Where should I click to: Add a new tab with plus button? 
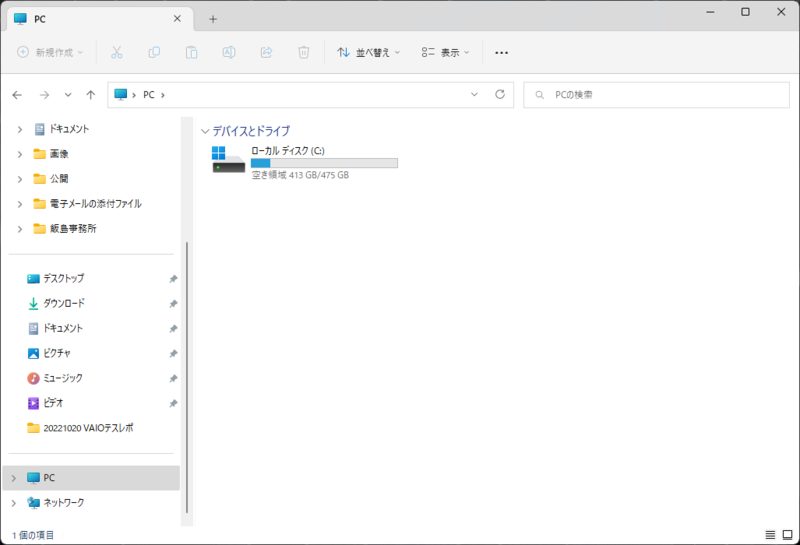(213, 19)
